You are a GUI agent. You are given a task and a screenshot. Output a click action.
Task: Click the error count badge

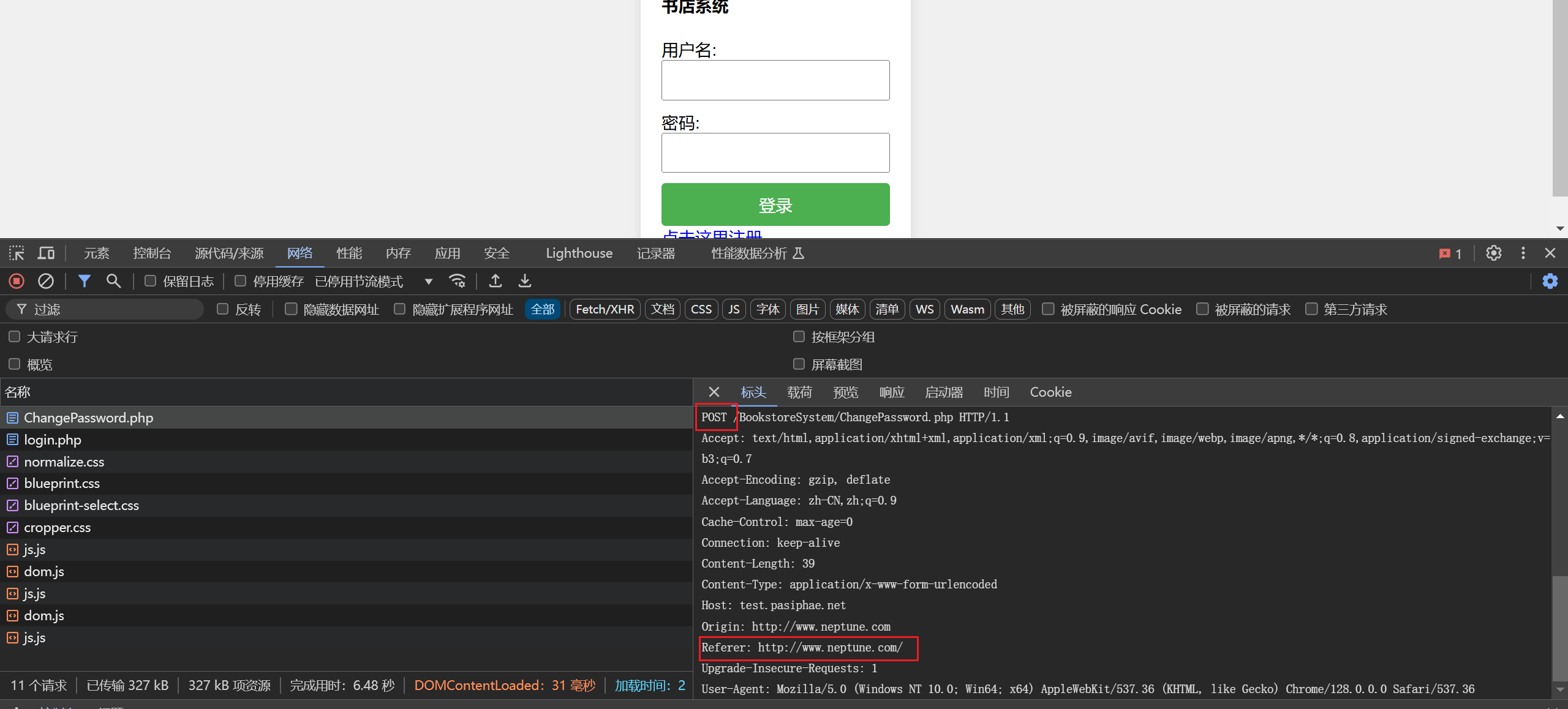(1450, 253)
